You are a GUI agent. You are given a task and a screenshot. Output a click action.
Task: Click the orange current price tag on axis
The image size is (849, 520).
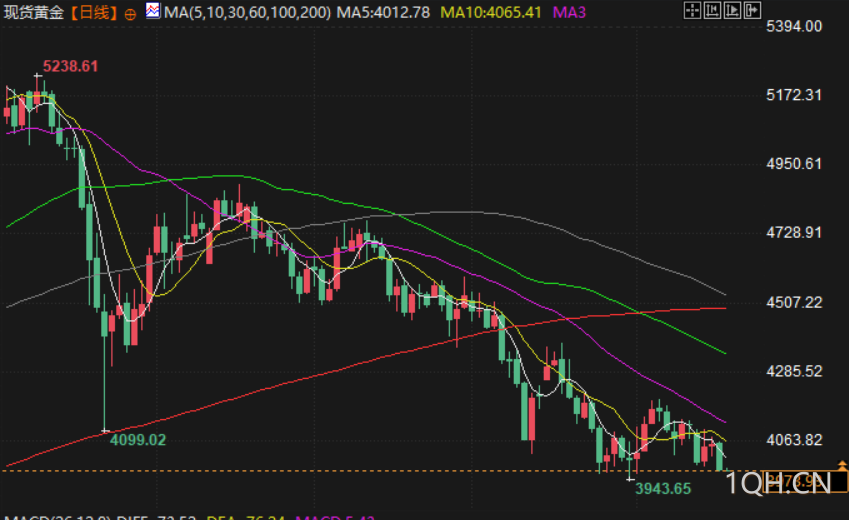804,482
